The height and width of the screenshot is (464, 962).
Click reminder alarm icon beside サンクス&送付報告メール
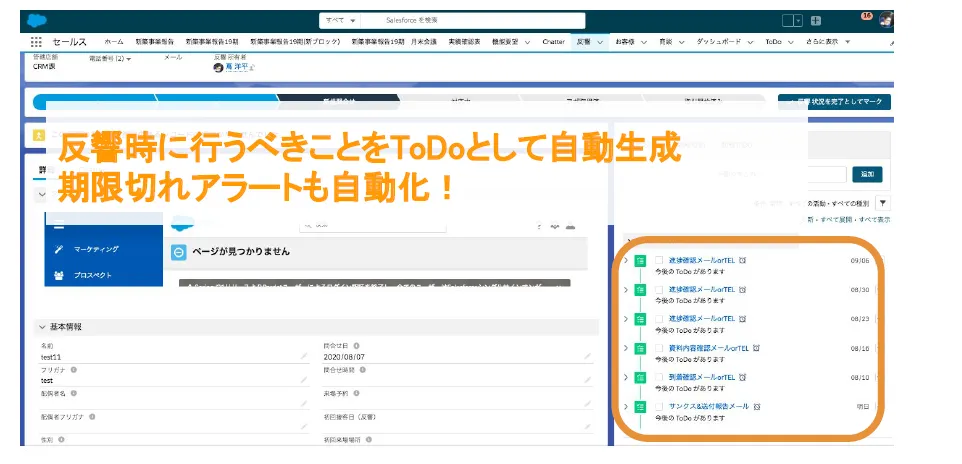point(757,407)
